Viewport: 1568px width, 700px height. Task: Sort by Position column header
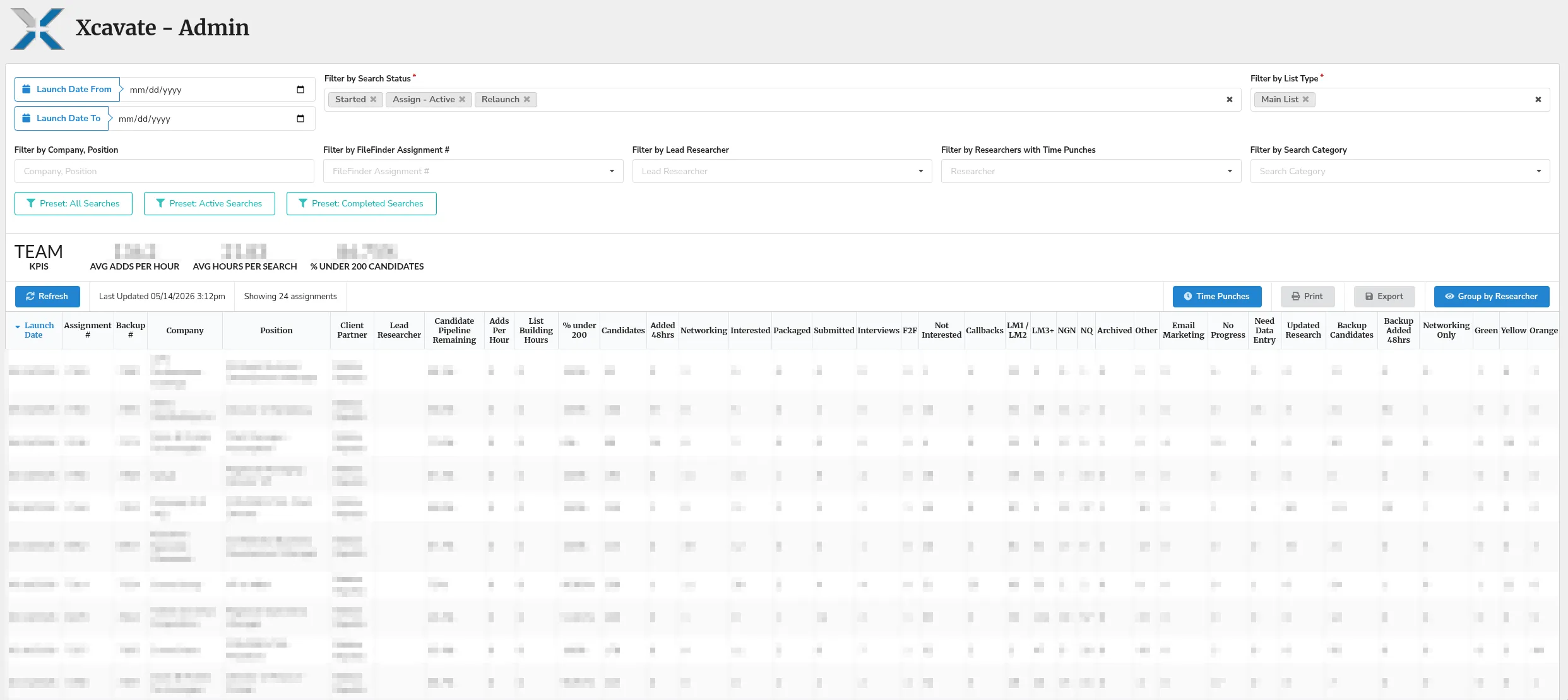(x=276, y=330)
